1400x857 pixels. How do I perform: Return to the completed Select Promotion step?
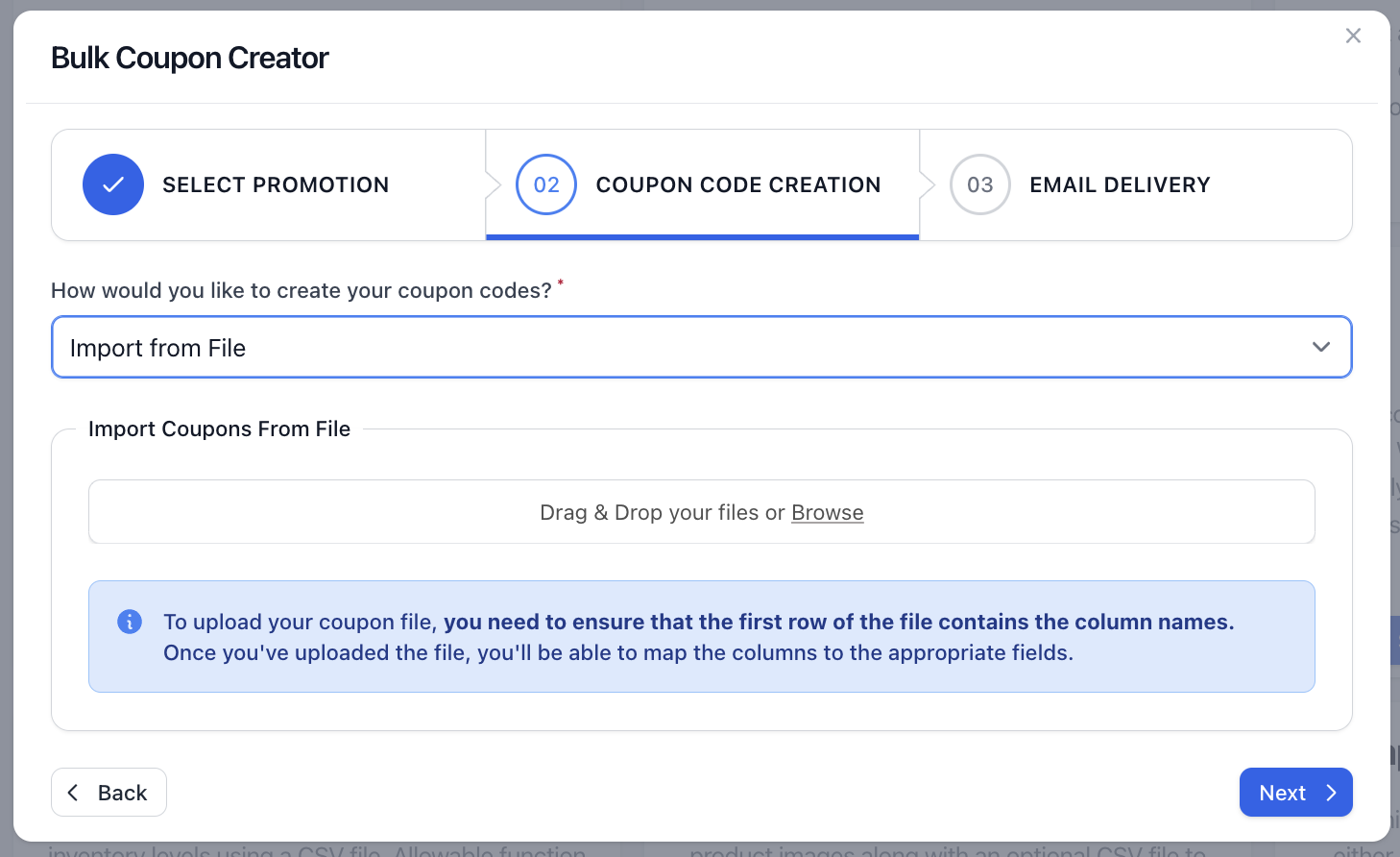coord(276,184)
